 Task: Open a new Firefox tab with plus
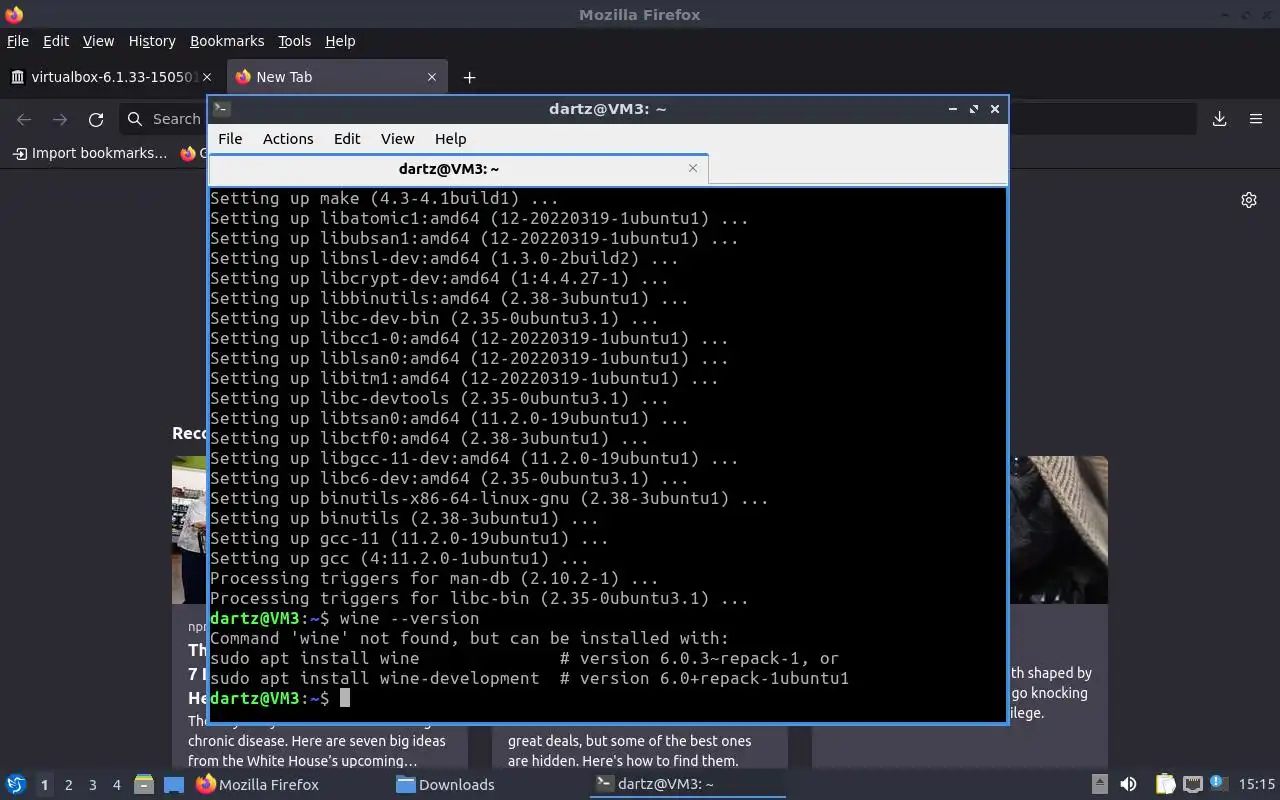469,77
